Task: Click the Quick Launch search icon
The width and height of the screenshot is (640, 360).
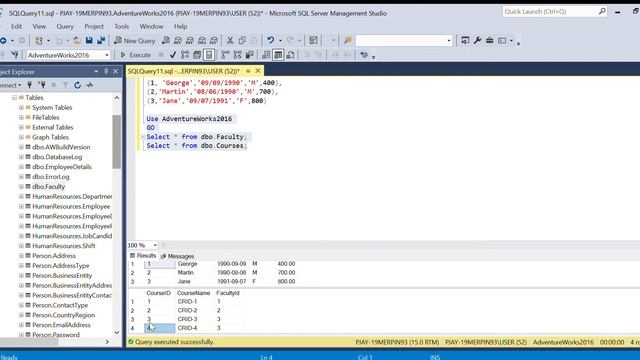Action: point(602,11)
